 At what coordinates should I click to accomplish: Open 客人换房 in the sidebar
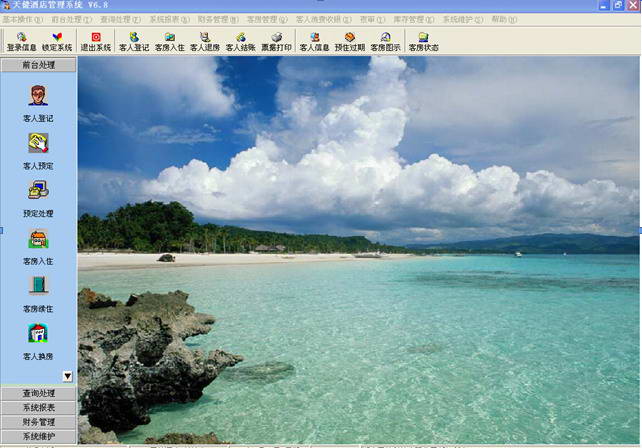point(38,342)
